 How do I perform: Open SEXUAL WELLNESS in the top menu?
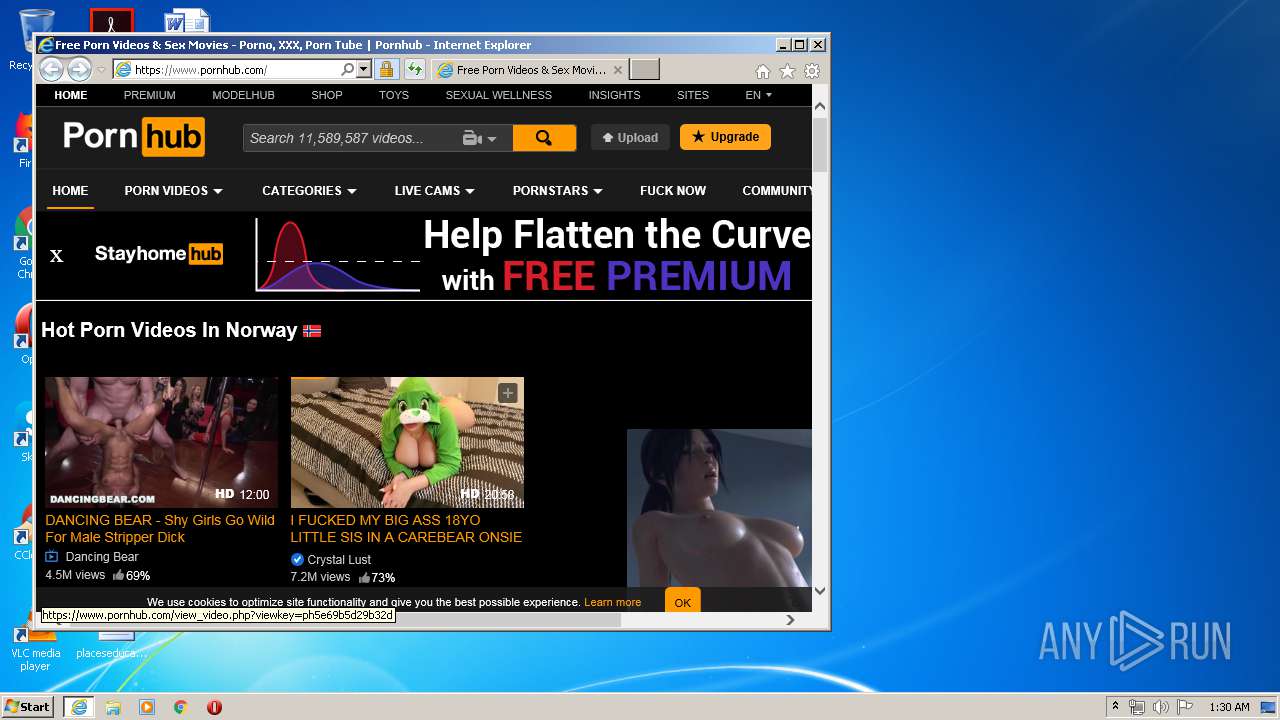pyautogui.click(x=499, y=95)
